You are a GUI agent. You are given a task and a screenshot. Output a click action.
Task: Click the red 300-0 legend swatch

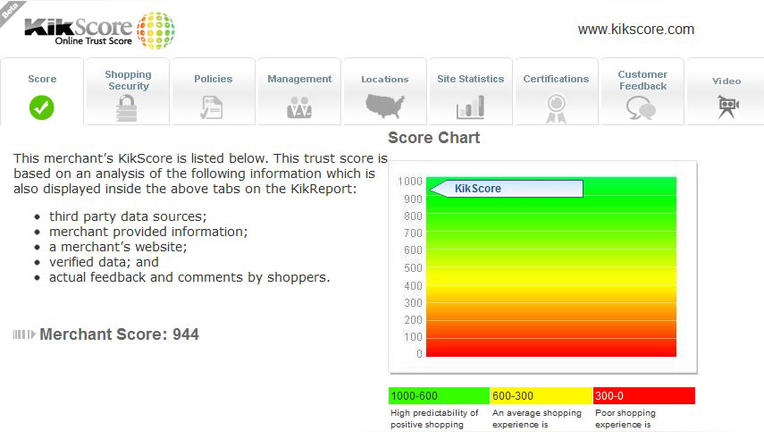(x=644, y=395)
